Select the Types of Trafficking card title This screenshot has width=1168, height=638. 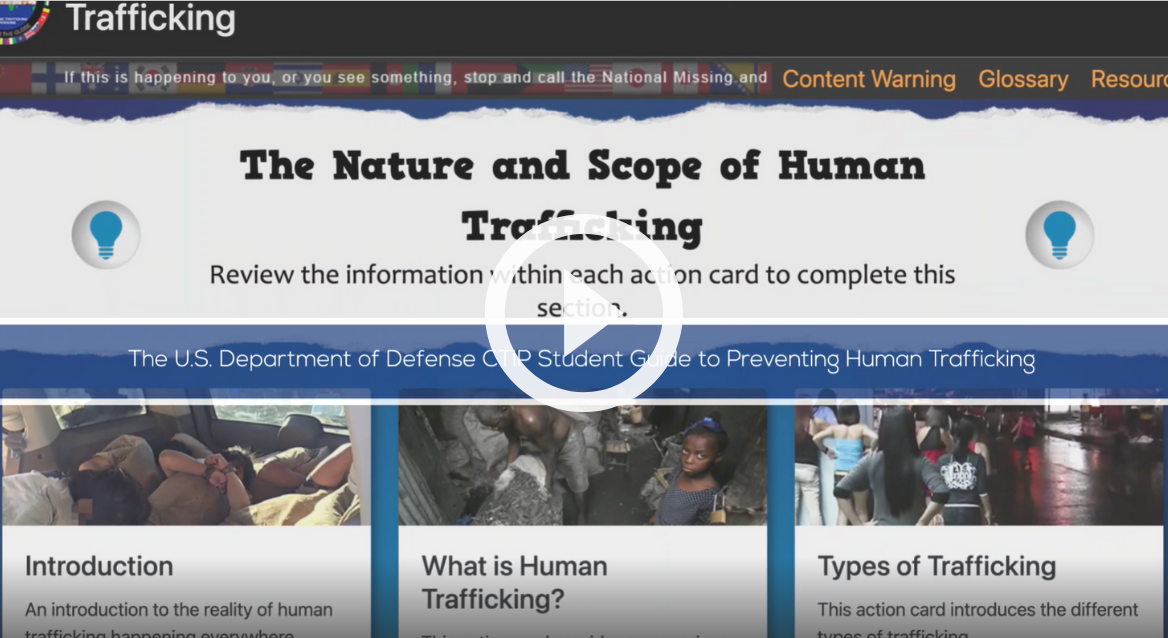[936, 566]
